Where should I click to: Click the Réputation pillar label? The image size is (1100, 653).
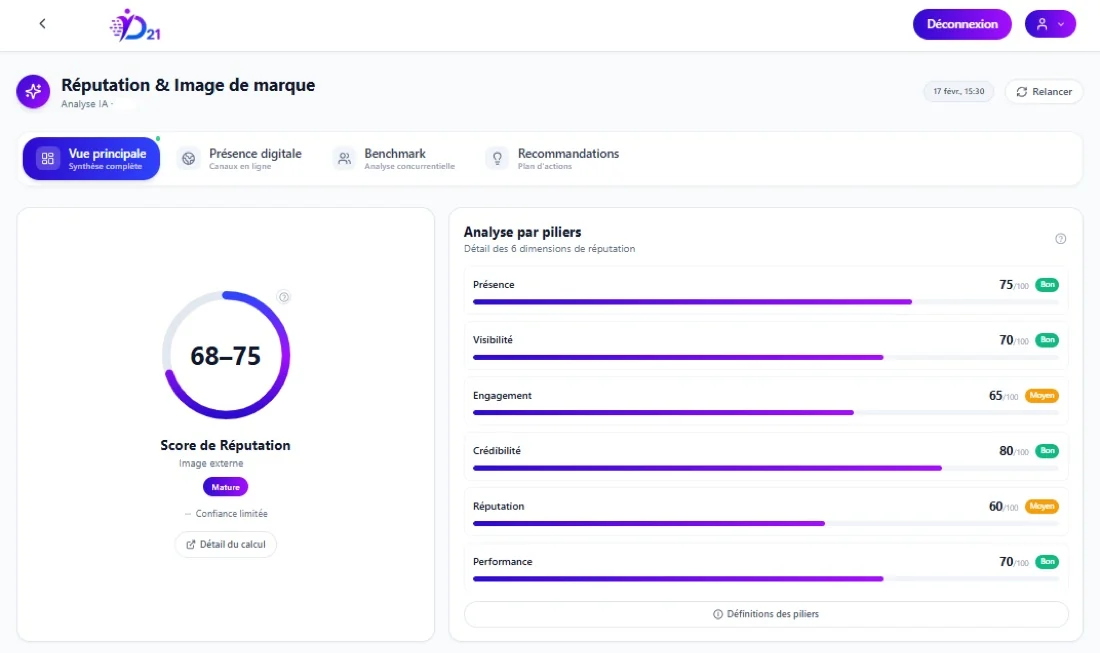click(x=498, y=506)
